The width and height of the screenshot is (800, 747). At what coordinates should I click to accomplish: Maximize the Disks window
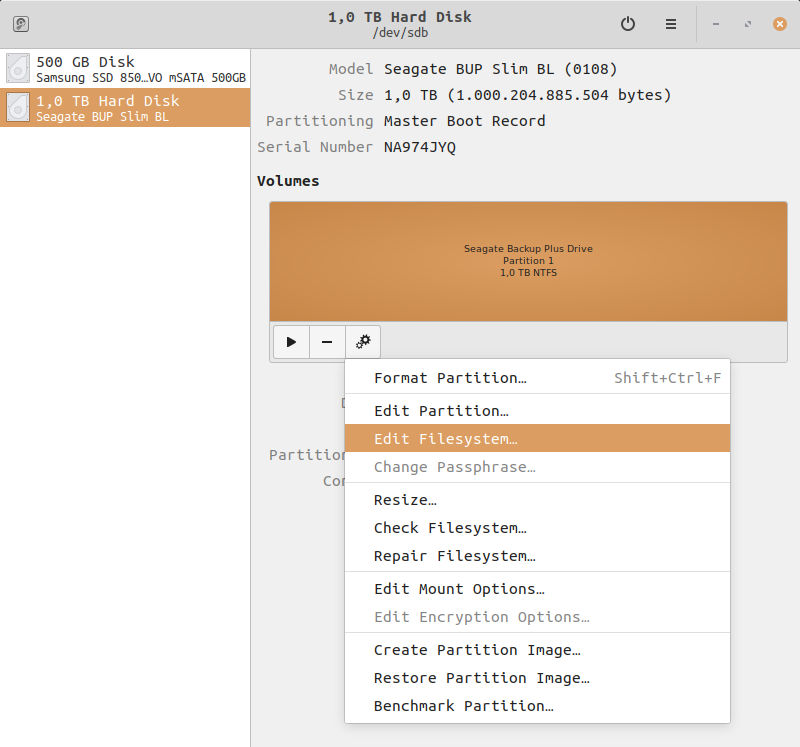pyautogui.click(x=748, y=24)
